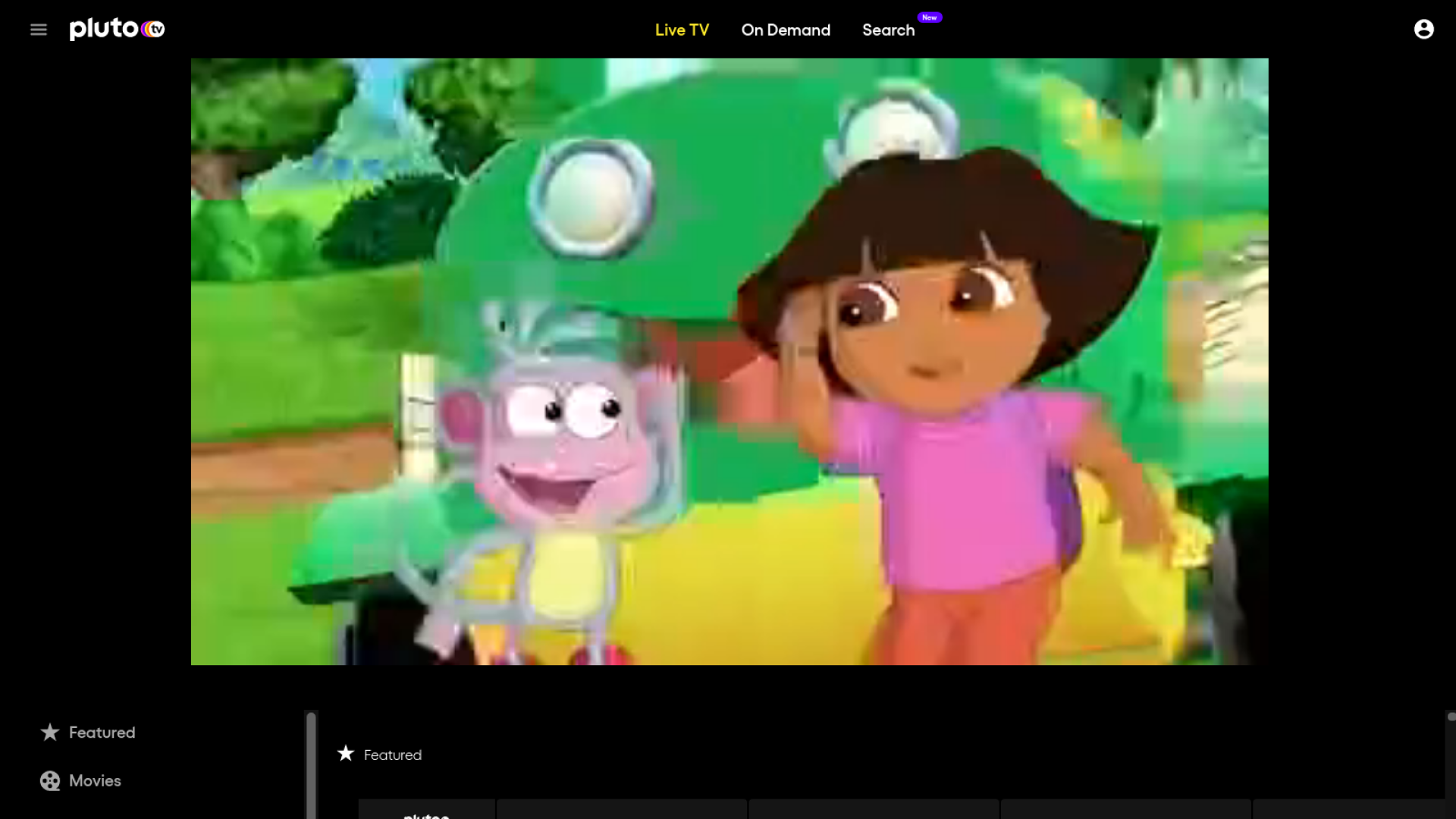This screenshot has height=819, width=1456.
Task: Click the star icon in the guide's Featured header
Action: 346,753
